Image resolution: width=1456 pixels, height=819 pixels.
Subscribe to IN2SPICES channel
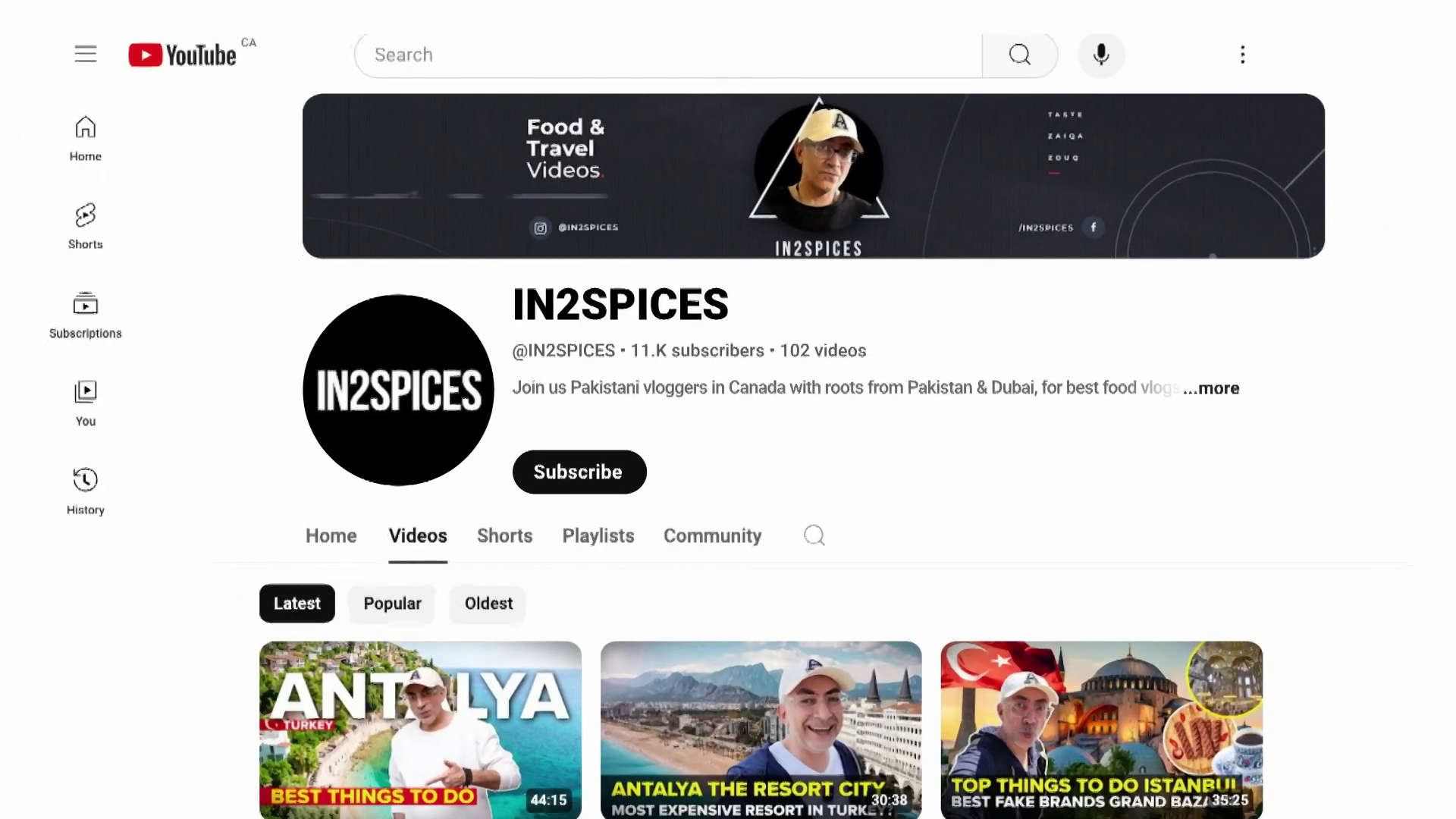click(x=579, y=472)
